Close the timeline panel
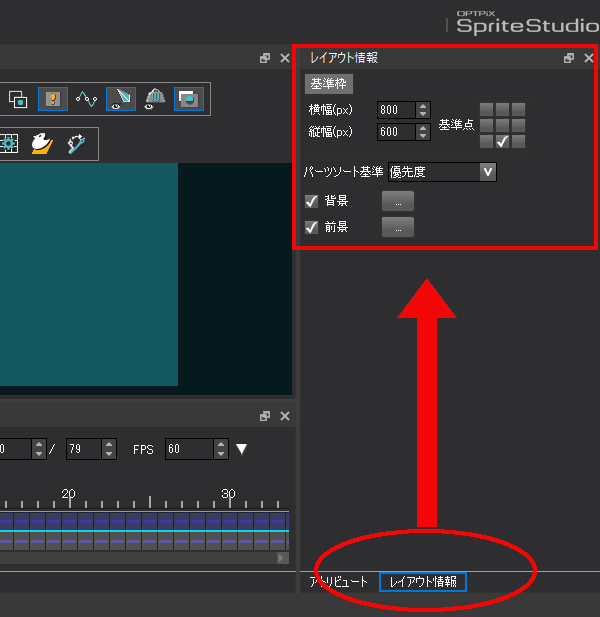 pos(285,416)
